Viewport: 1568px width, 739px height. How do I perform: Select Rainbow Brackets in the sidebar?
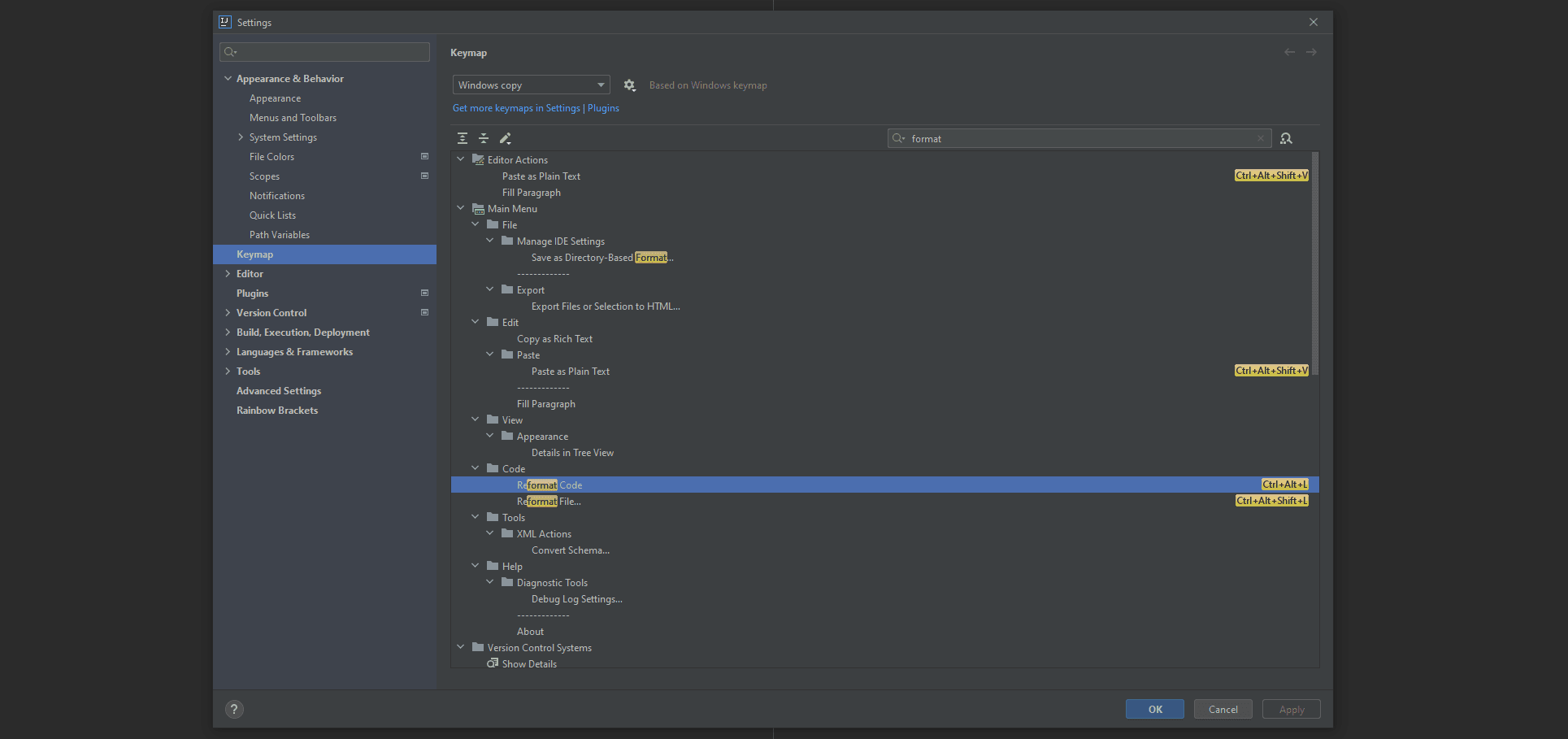tap(277, 410)
